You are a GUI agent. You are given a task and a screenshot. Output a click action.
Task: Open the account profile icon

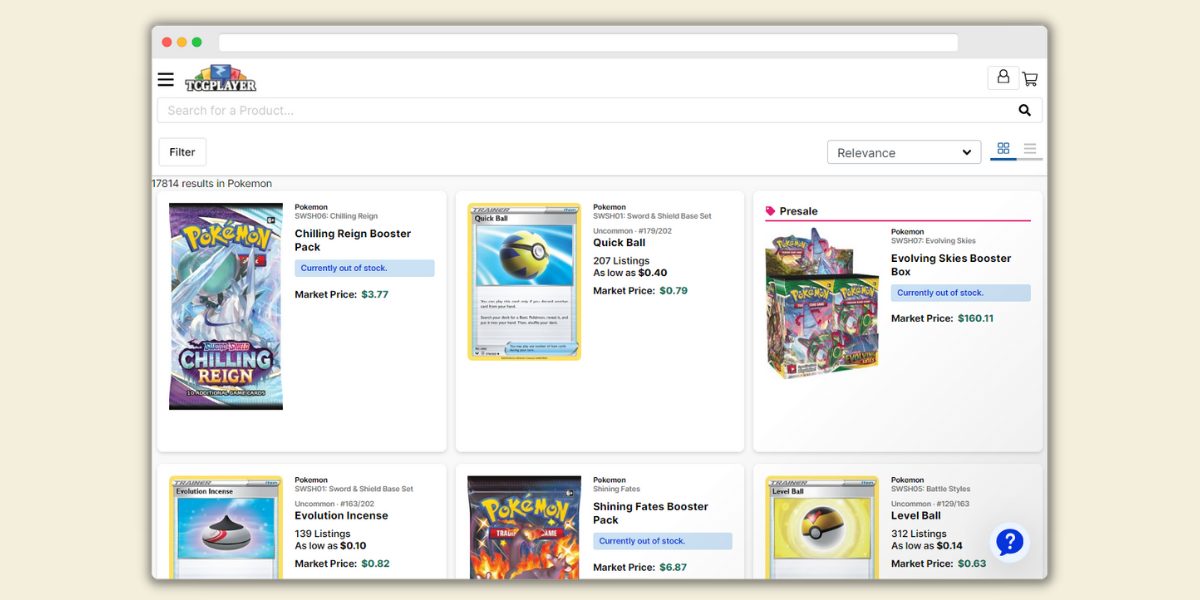(1003, 77)
